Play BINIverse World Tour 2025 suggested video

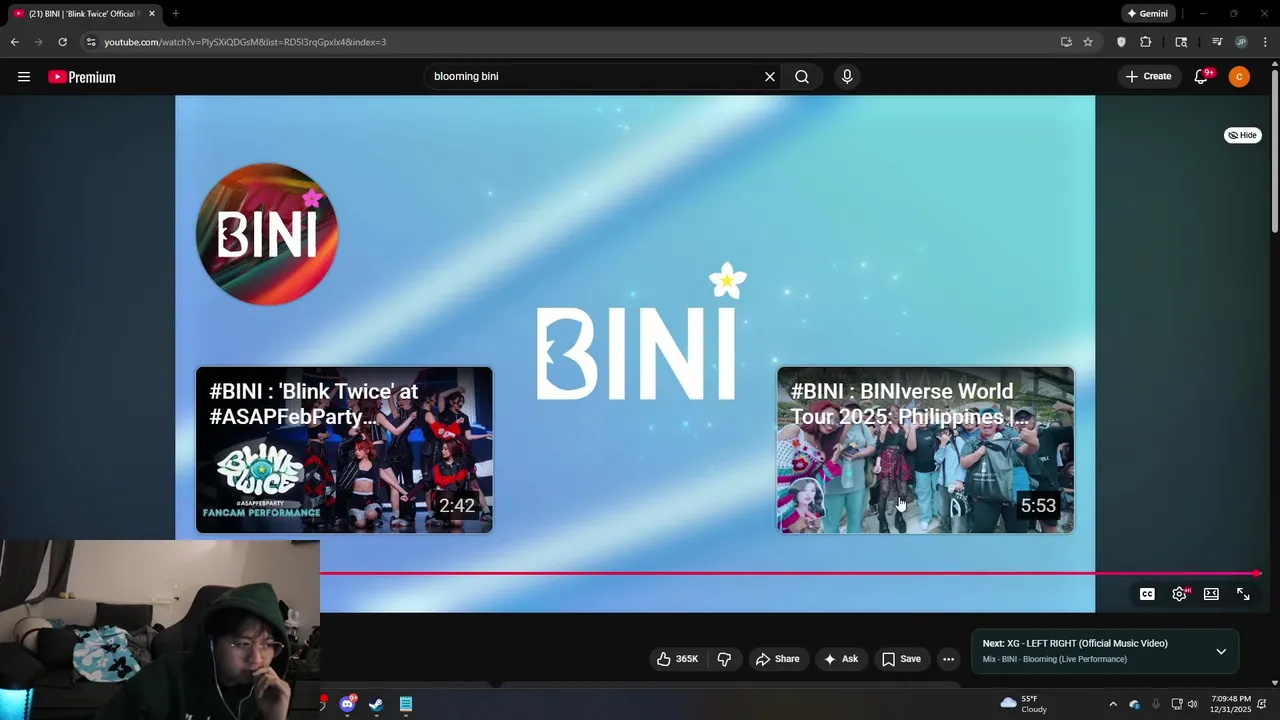click(926, 450)
